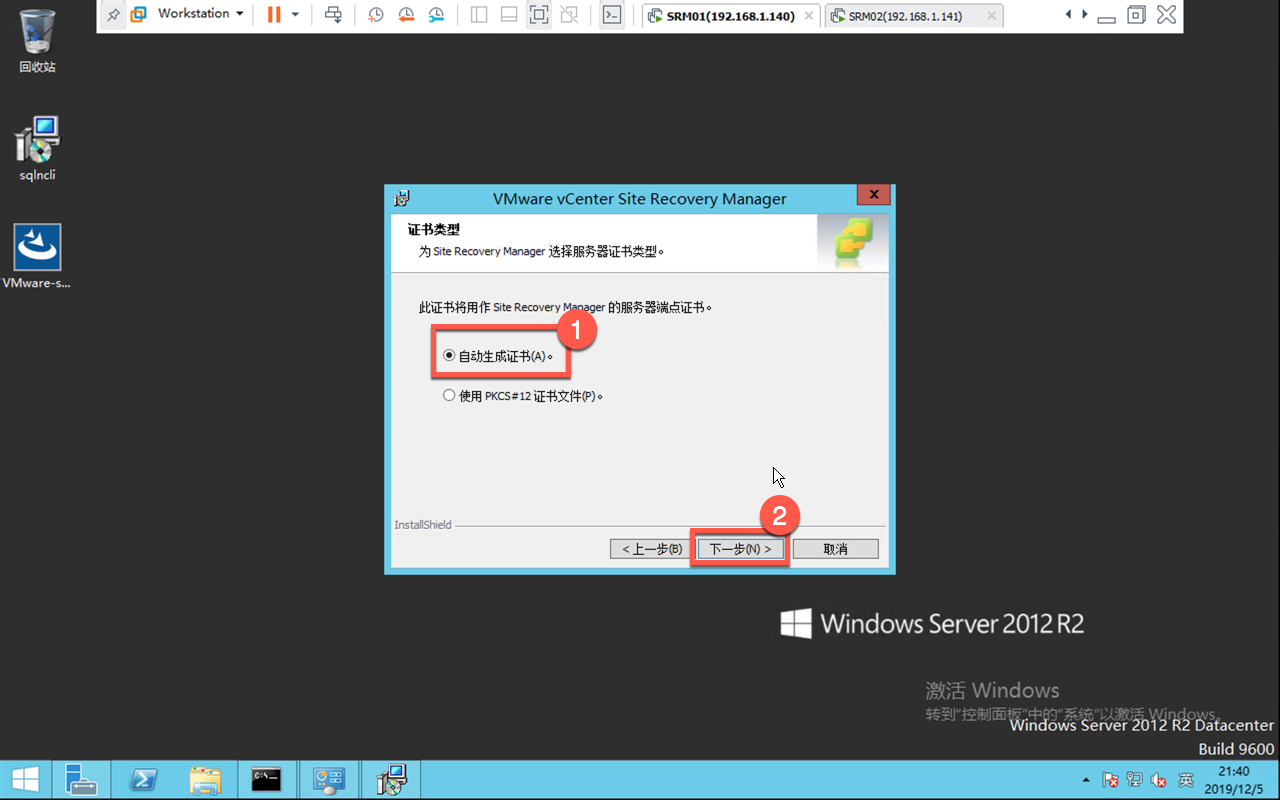Click the pin icon in VMware toolbar
This screenshot has width=1280, height=800.
113,15
